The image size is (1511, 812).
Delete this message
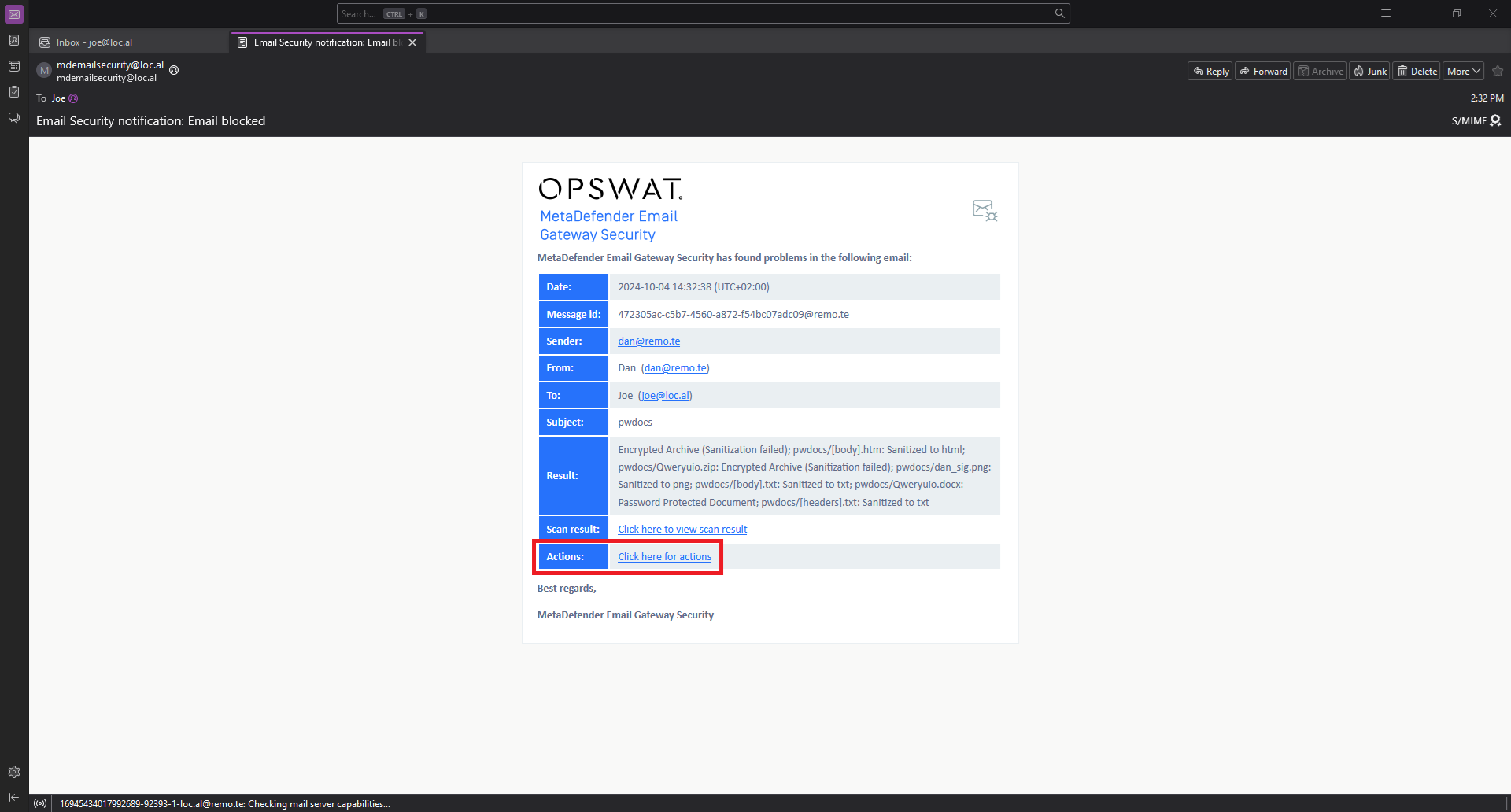click(1417, 71)
